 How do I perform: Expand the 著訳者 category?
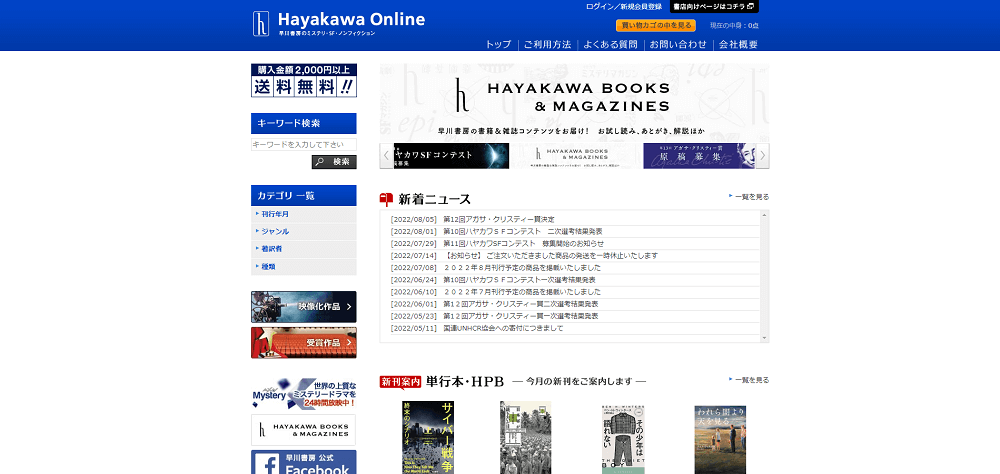click(272, 249)
